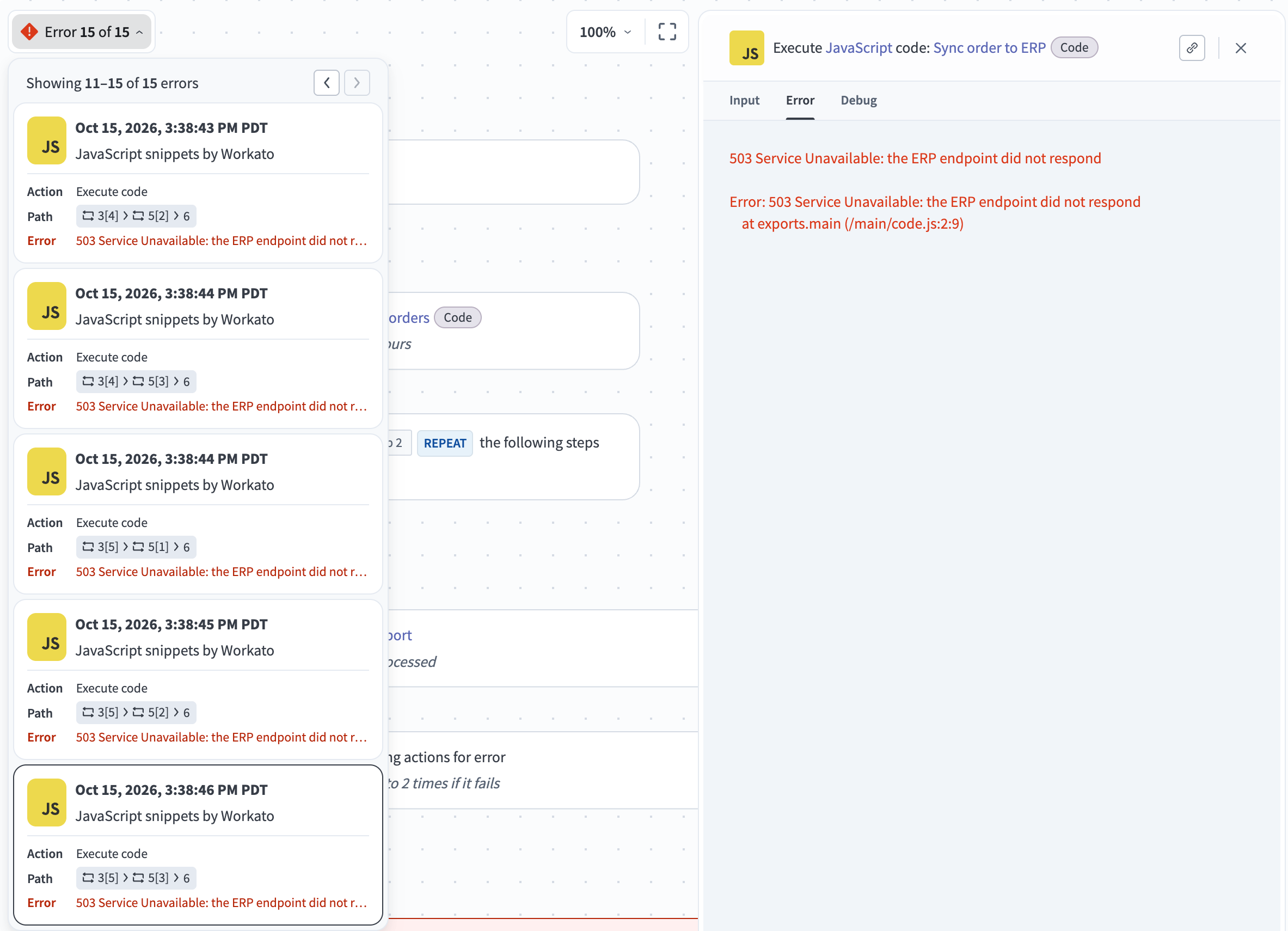
Task: Switch to the Input tab
Action: coord(744,101)
